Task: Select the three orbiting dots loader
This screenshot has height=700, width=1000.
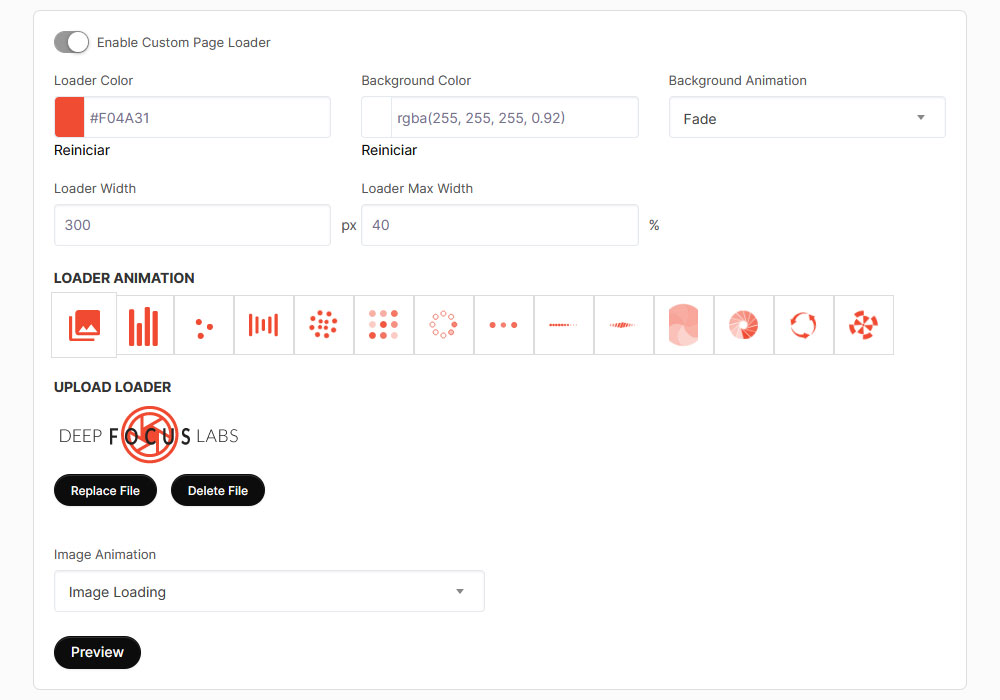Action: tap(204, 325)
